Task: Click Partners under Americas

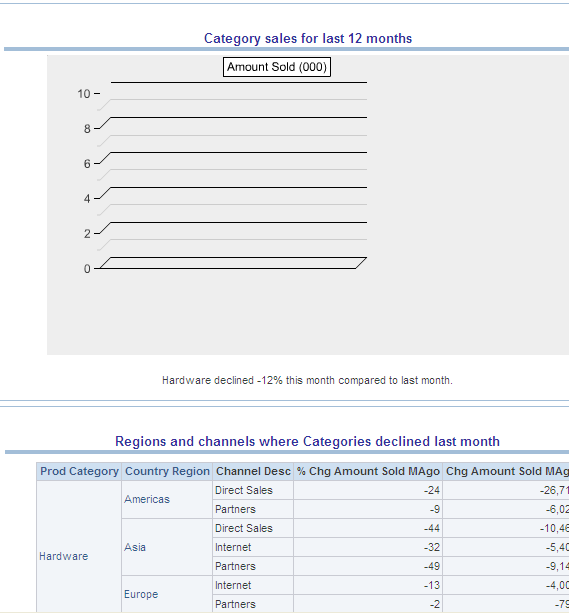Action: [x=235, y=509]
